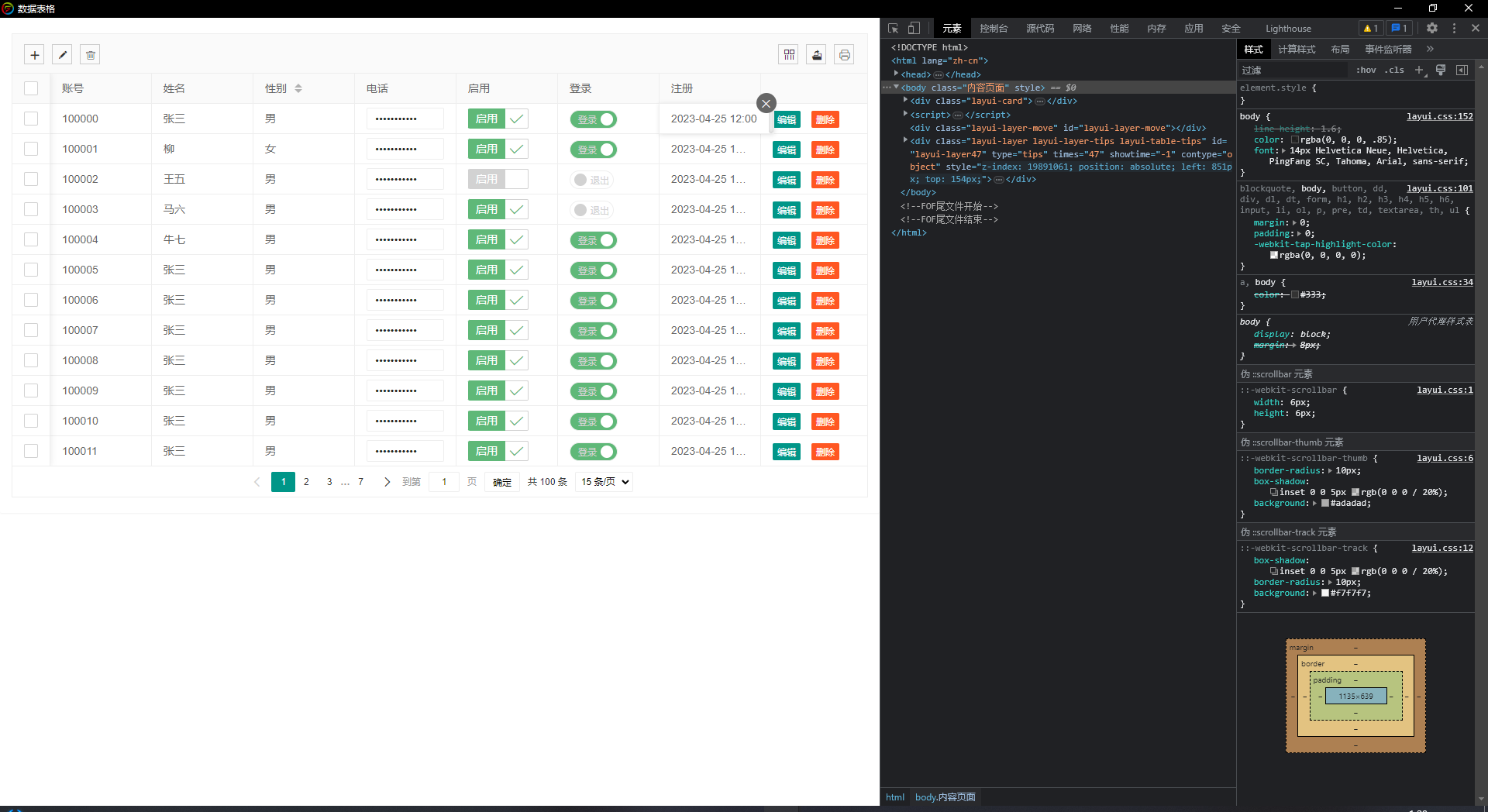Expand the font shorthand property triangle
The width and height of the screenshot is (1488, 812).
pos(1283,150)
